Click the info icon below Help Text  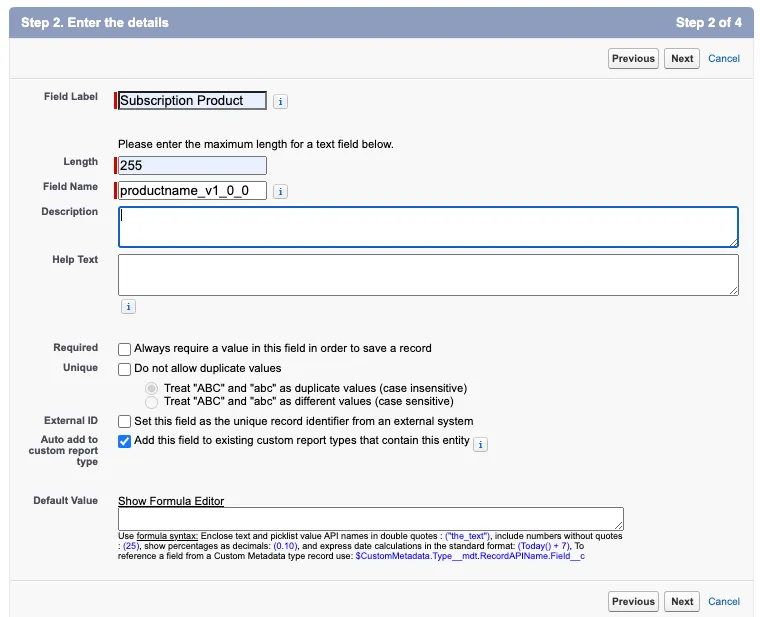[x=128, y=307]
